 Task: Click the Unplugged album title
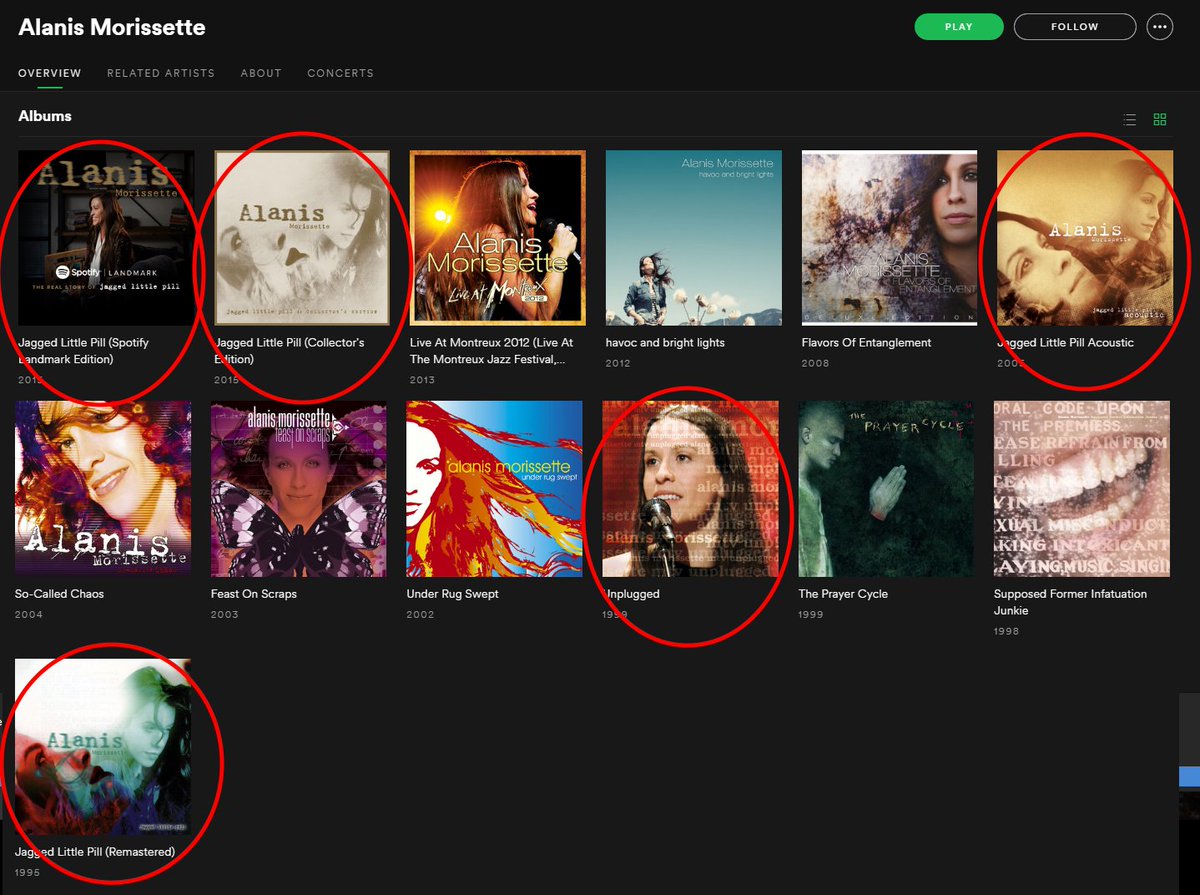631,594
